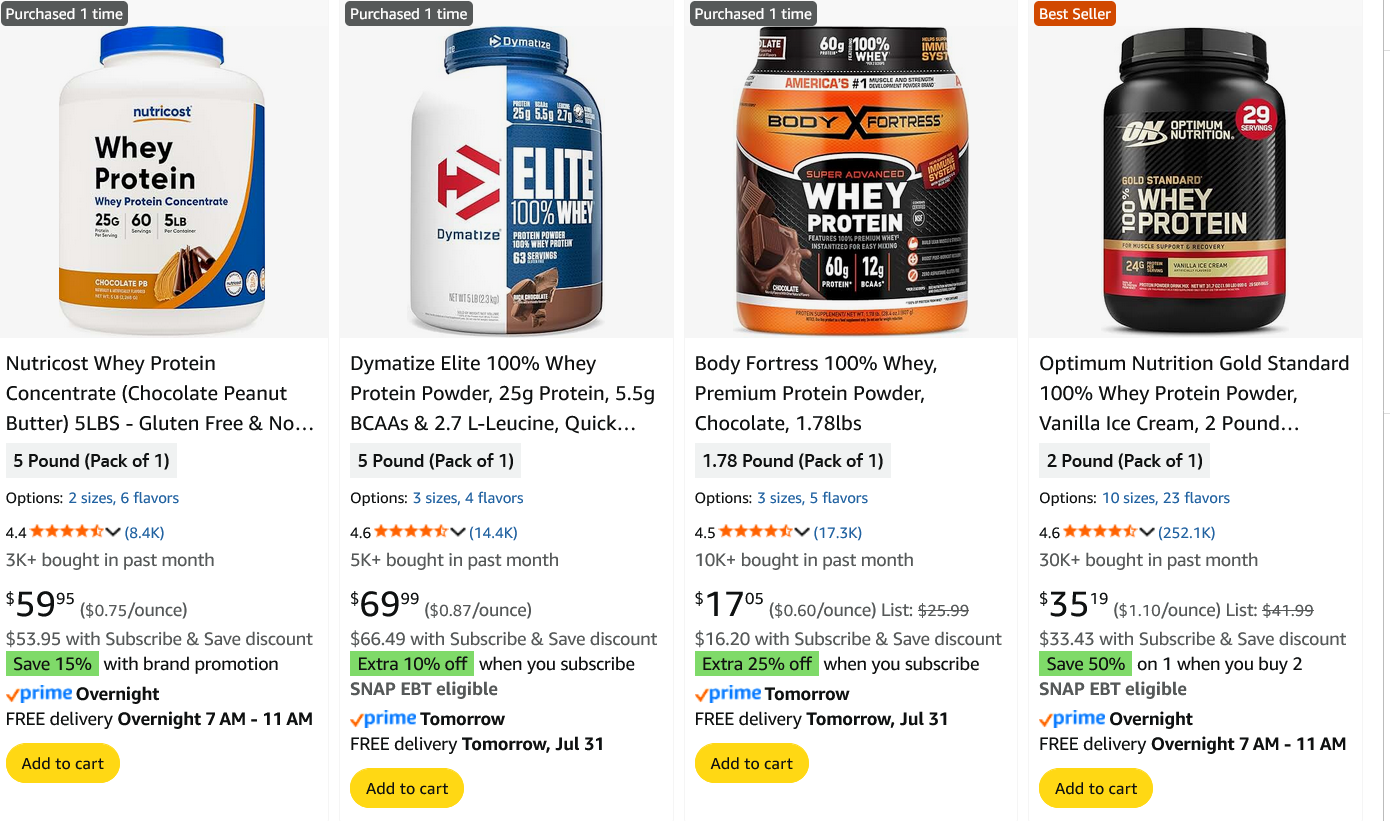Open Optimum Nutrition 10 sizes, 23 flavors options
Screen dimensions: 1390x821
(1166, 498)
